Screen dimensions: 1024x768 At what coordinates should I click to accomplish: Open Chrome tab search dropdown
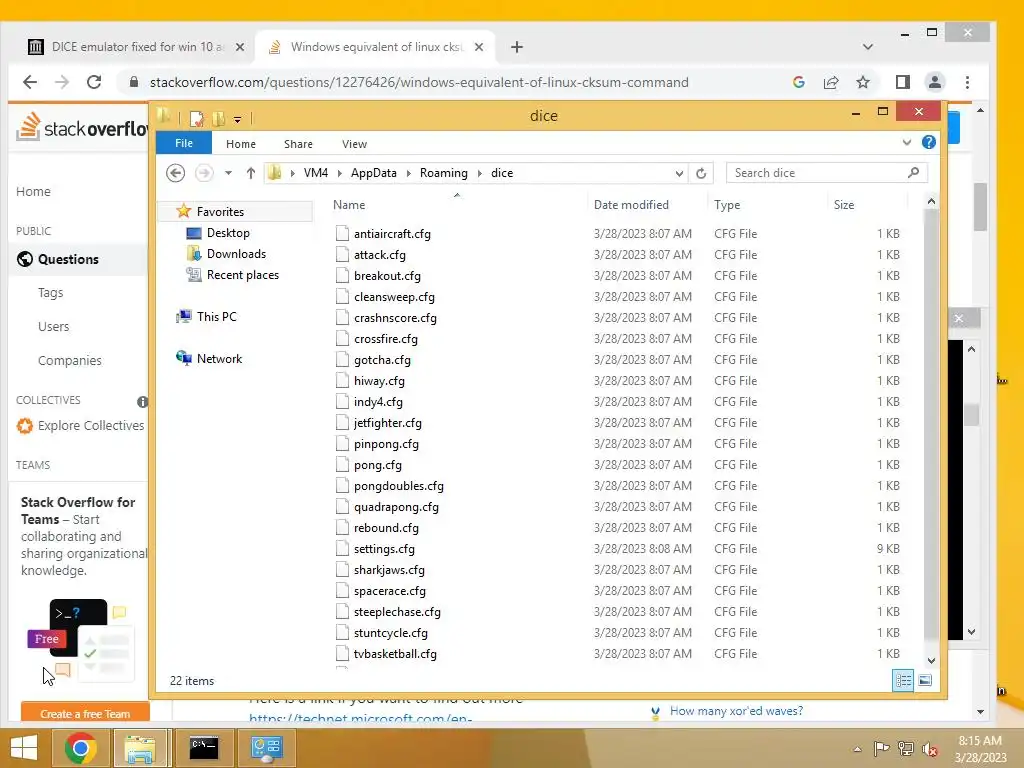point(867,47)
